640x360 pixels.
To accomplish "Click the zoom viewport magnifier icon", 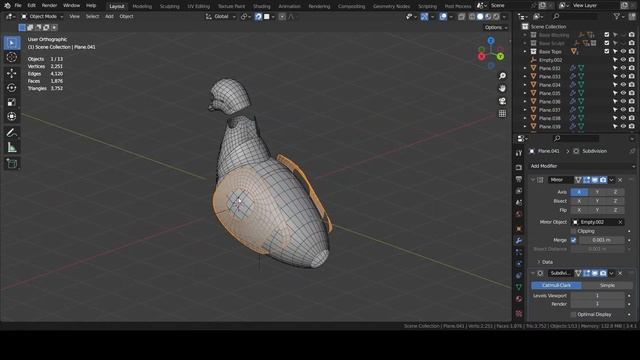I will pos(502,76).
